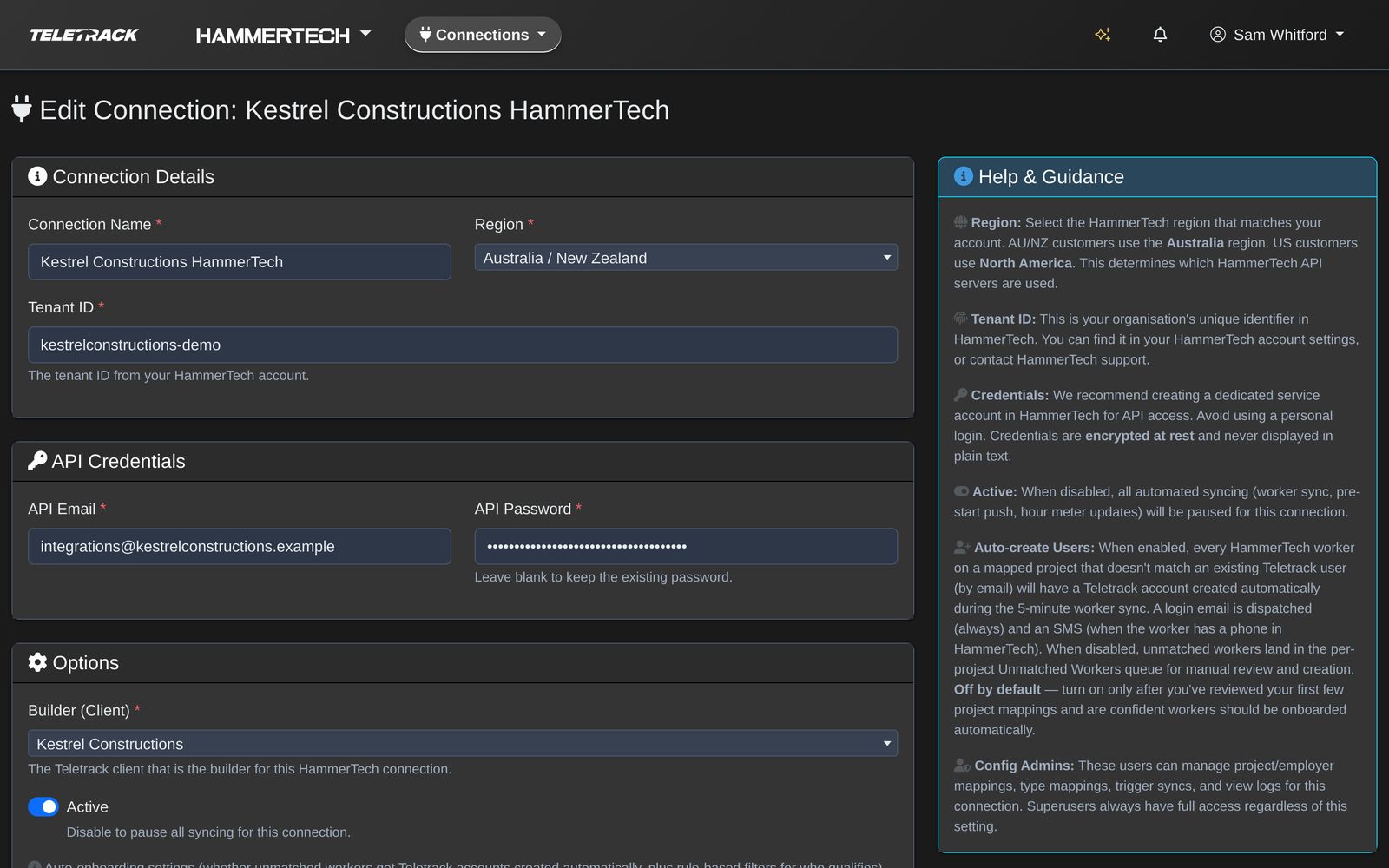Open notifications bell

1160,35
